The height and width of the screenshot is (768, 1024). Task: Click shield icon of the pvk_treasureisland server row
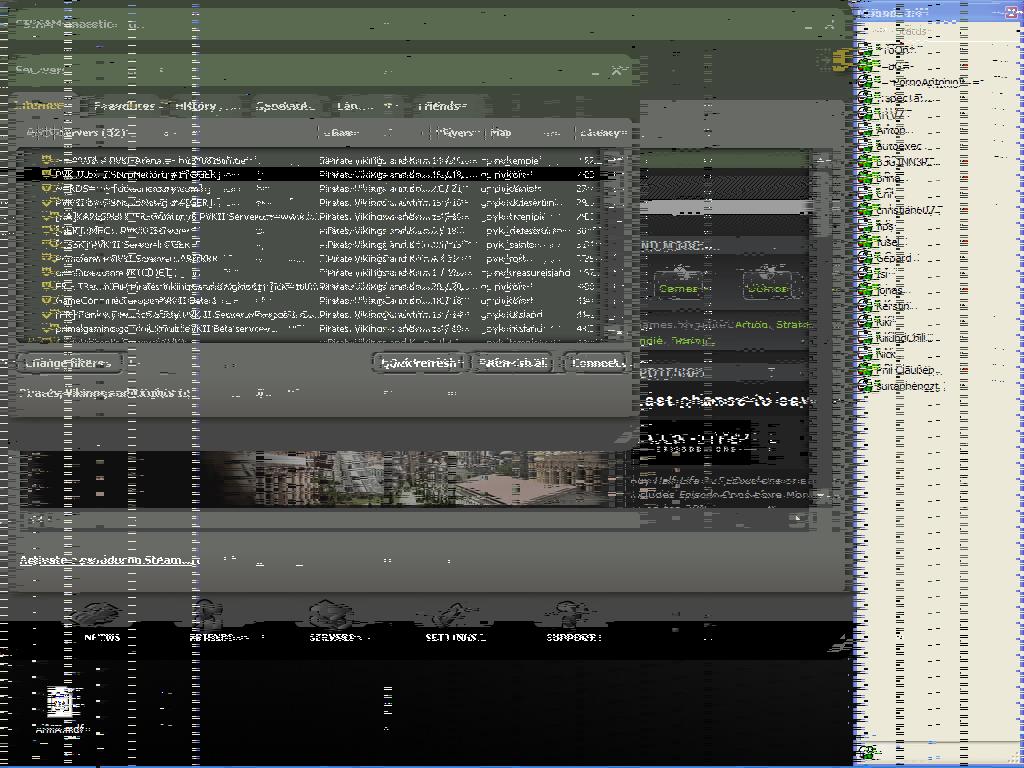coord(47,272)
